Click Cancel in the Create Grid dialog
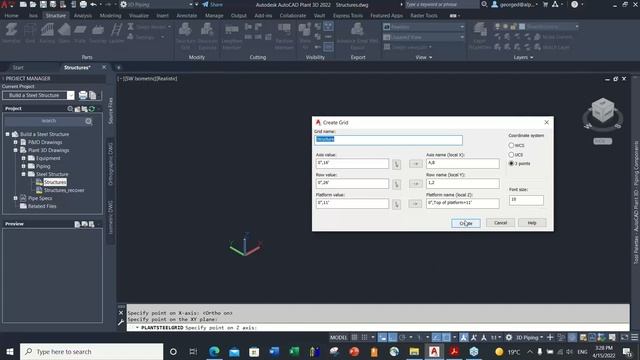Viewport: 640px width, 360px height. tap(500, 223)
